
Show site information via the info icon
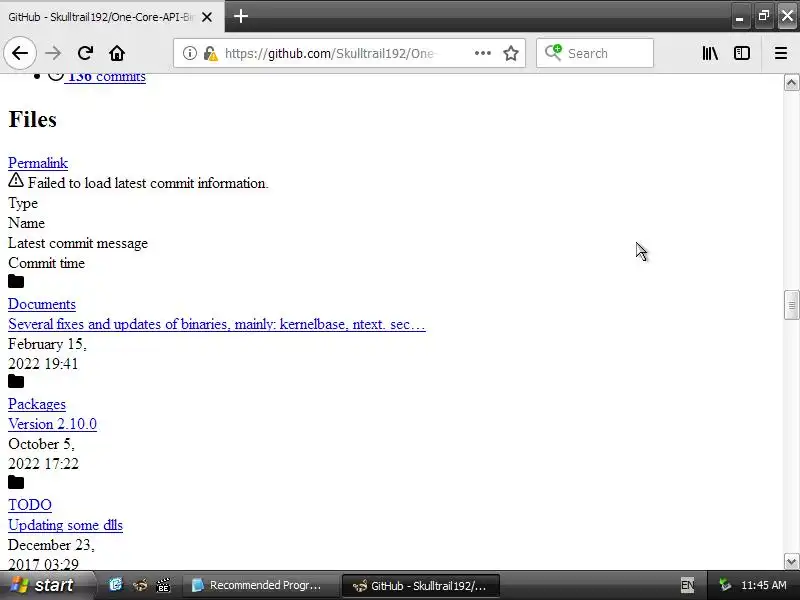[x=189, y=53]
